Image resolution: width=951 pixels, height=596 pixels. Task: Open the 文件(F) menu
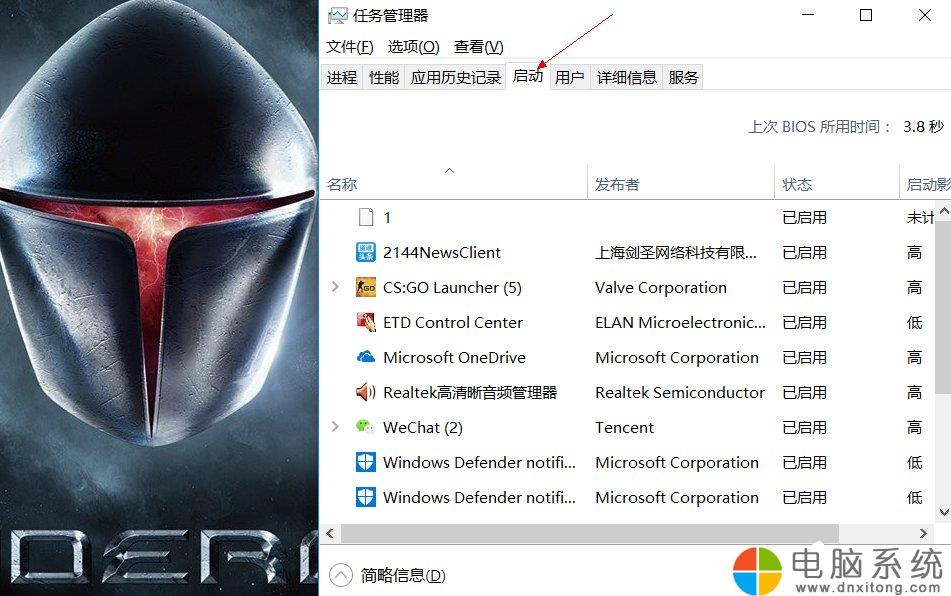click(349, 47)
